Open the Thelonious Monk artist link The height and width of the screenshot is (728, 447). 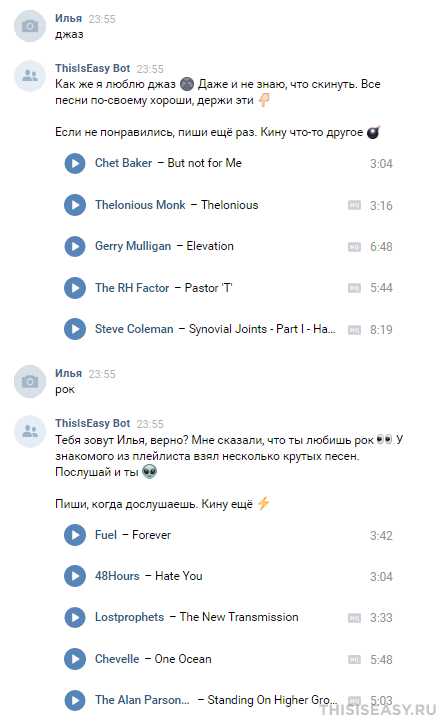click(140, 205)
